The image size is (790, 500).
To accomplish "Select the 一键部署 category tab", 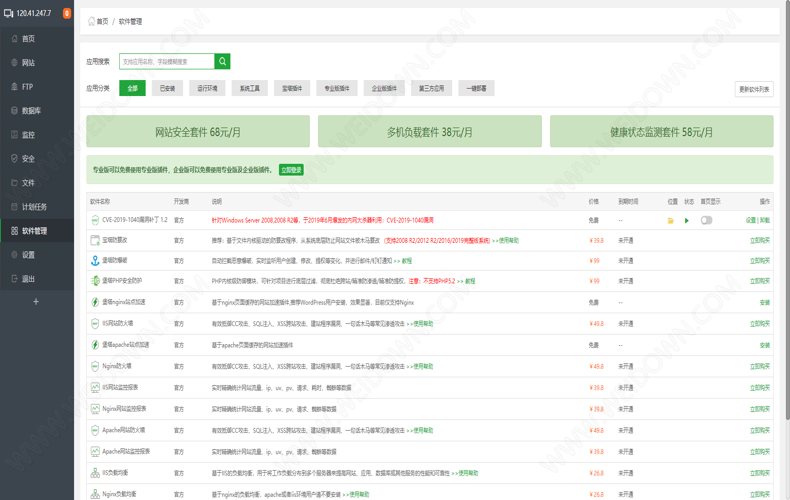I will (476, 88).
